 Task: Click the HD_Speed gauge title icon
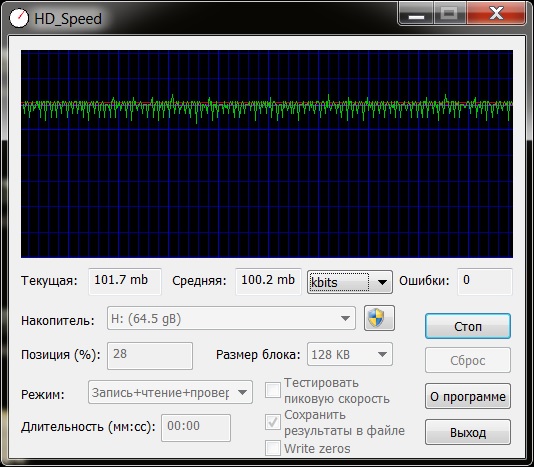(x=19, y=18)
